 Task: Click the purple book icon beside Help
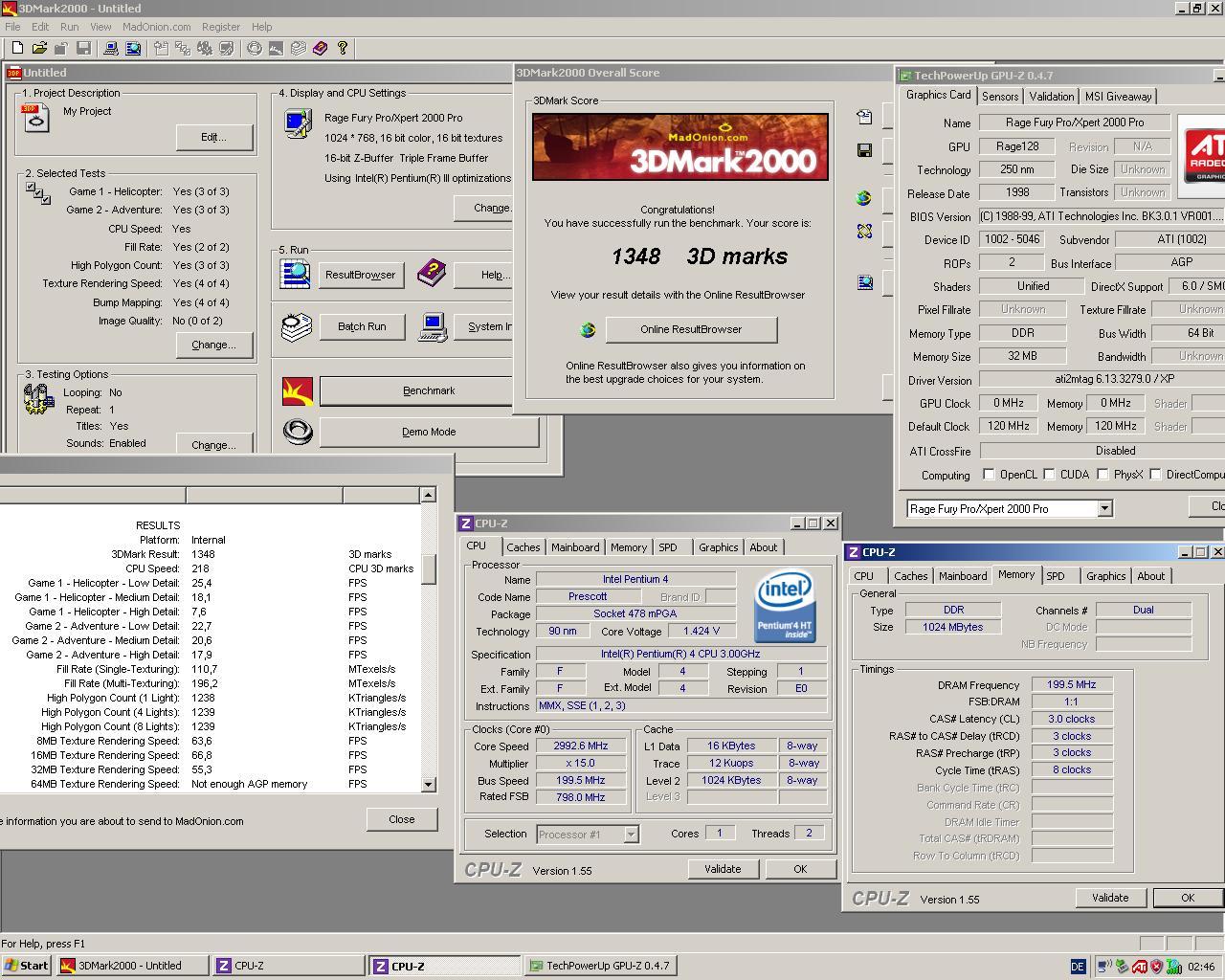pyautogui.click(x=431, y=274)
